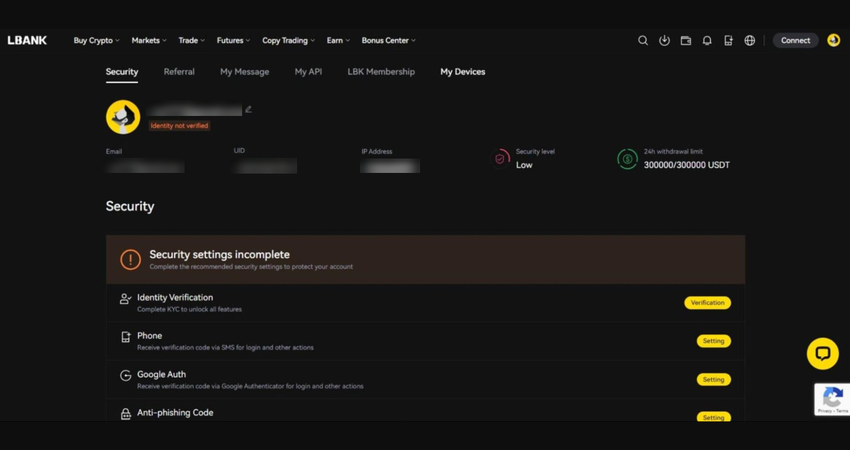
Task: Click the search magnifier icon
Action: 643,41
